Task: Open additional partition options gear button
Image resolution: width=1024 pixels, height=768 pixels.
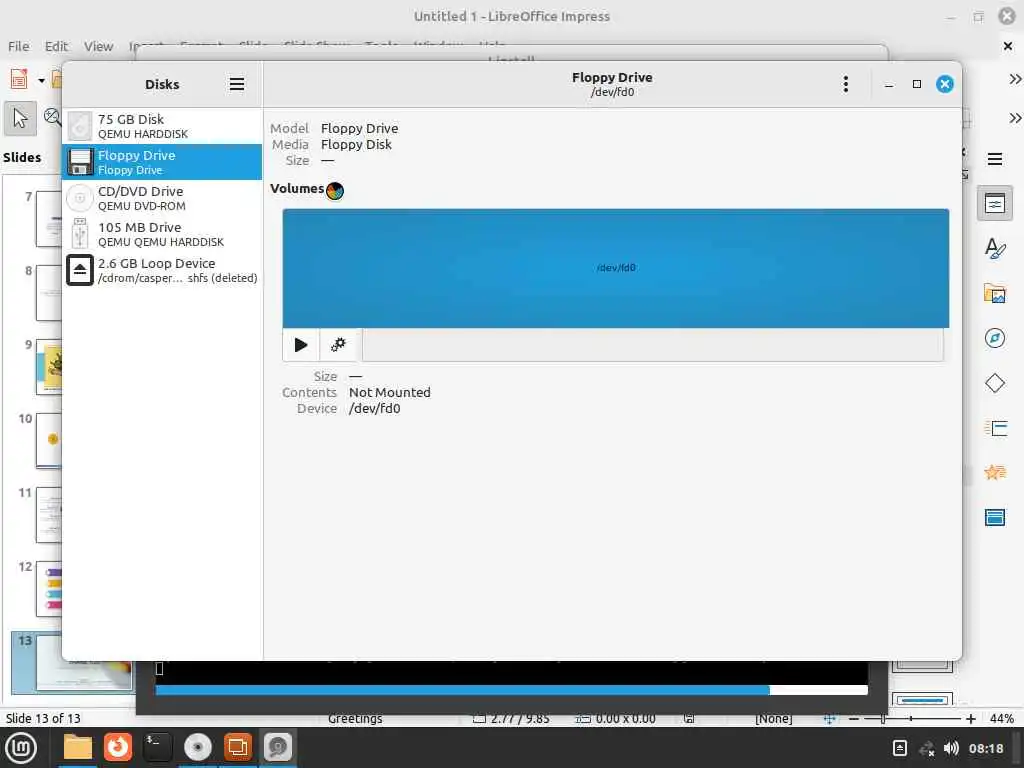Action: [338, 345]
